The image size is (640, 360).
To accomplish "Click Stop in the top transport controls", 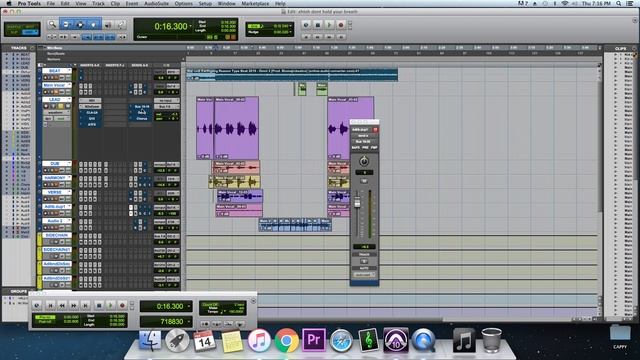I will pos(318,25).
